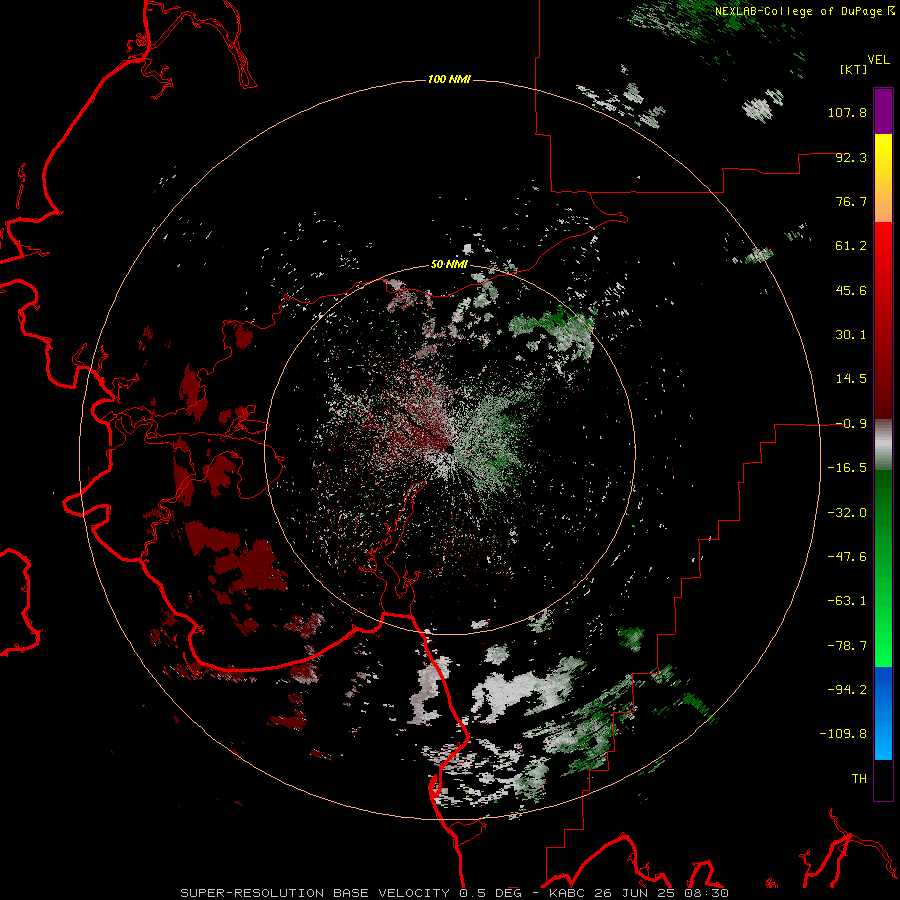Image resolution: width=900 pixels, height=900 pixels.
Task: Pick the green segment of the color bar
Action: coord(883,568)
